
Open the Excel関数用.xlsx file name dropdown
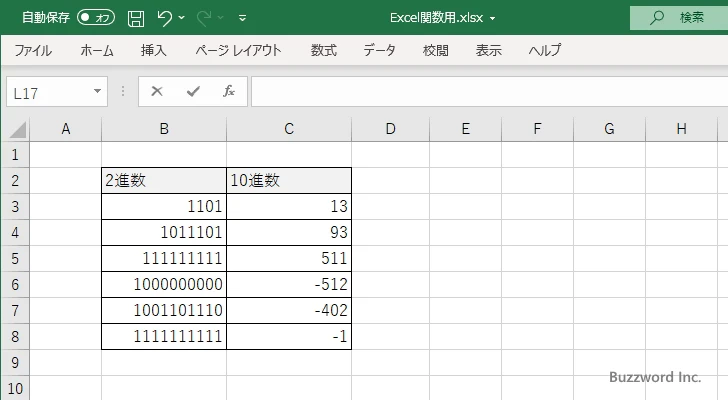[x=493, y=19]
